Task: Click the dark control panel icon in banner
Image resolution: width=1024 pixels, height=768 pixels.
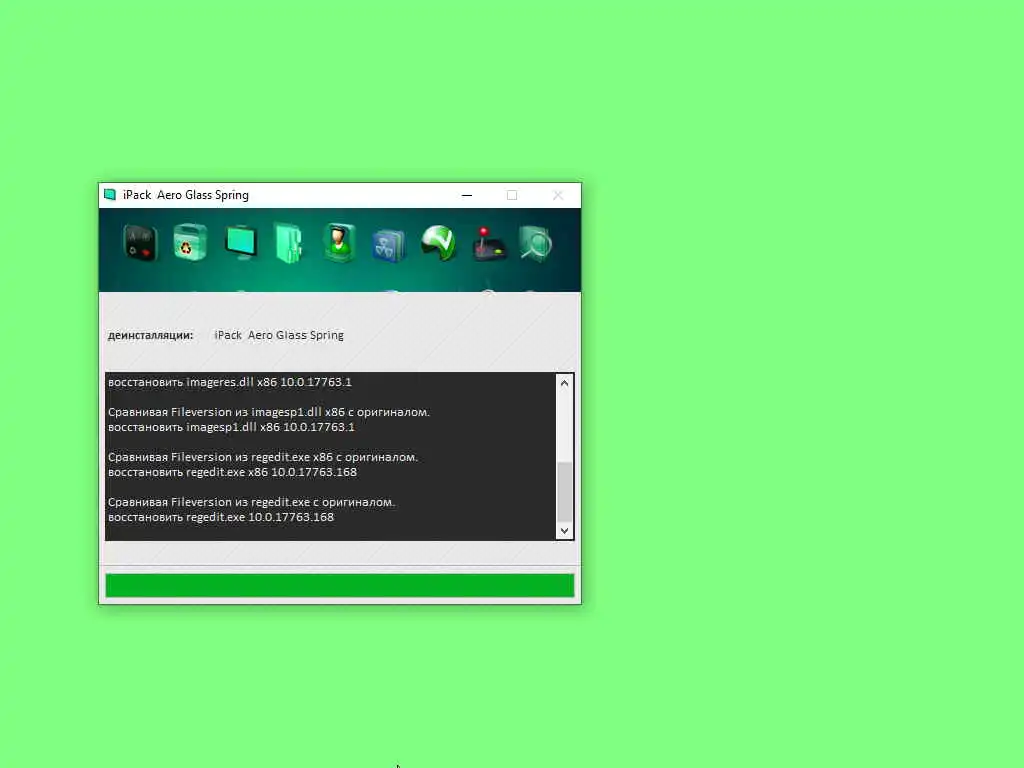Action: click(x=140, y=243)
